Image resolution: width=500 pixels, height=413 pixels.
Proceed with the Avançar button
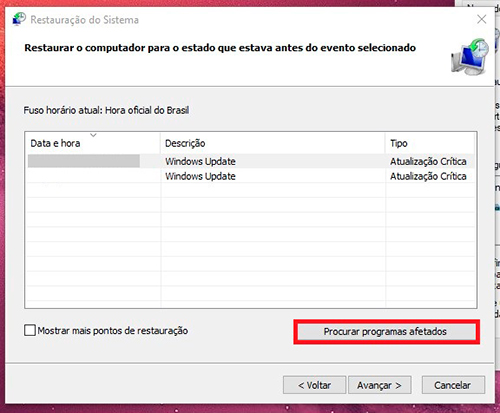pyautogui.click(x=380, y=385)
